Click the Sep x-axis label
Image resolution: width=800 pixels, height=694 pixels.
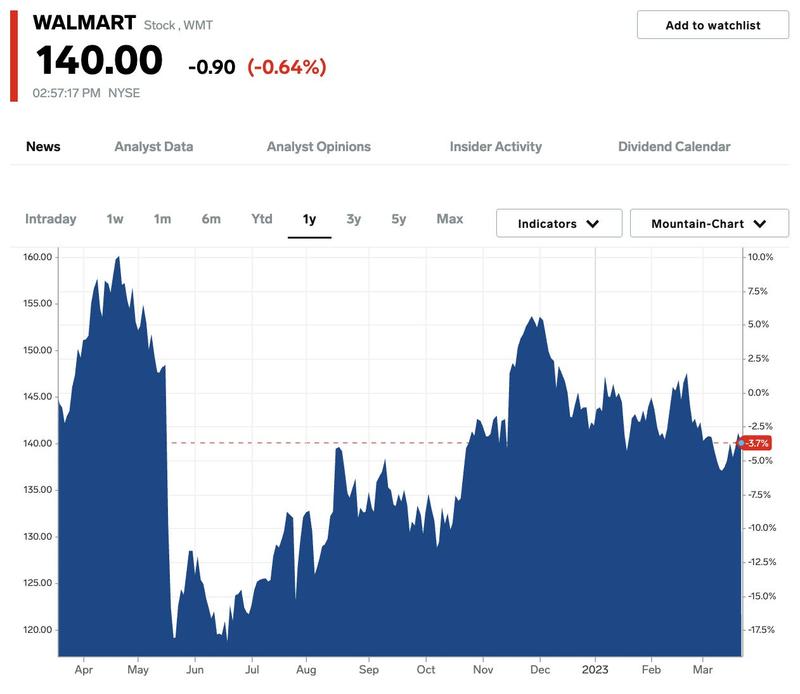368,670
